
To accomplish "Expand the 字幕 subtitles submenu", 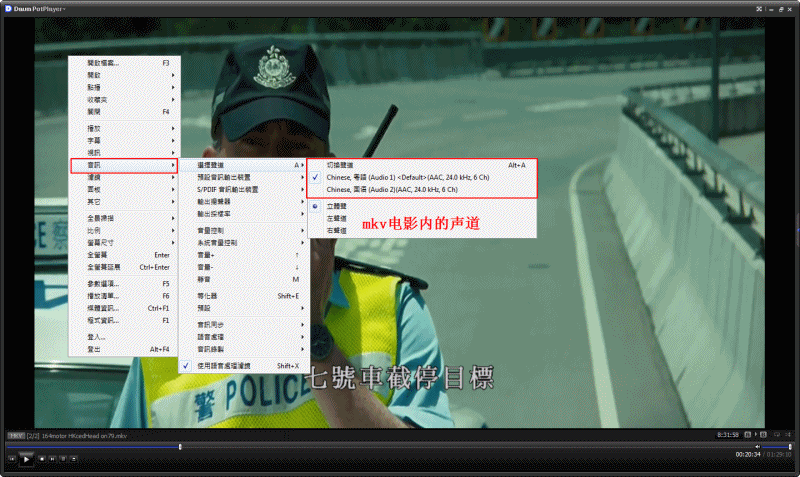I will coord(124,140).
